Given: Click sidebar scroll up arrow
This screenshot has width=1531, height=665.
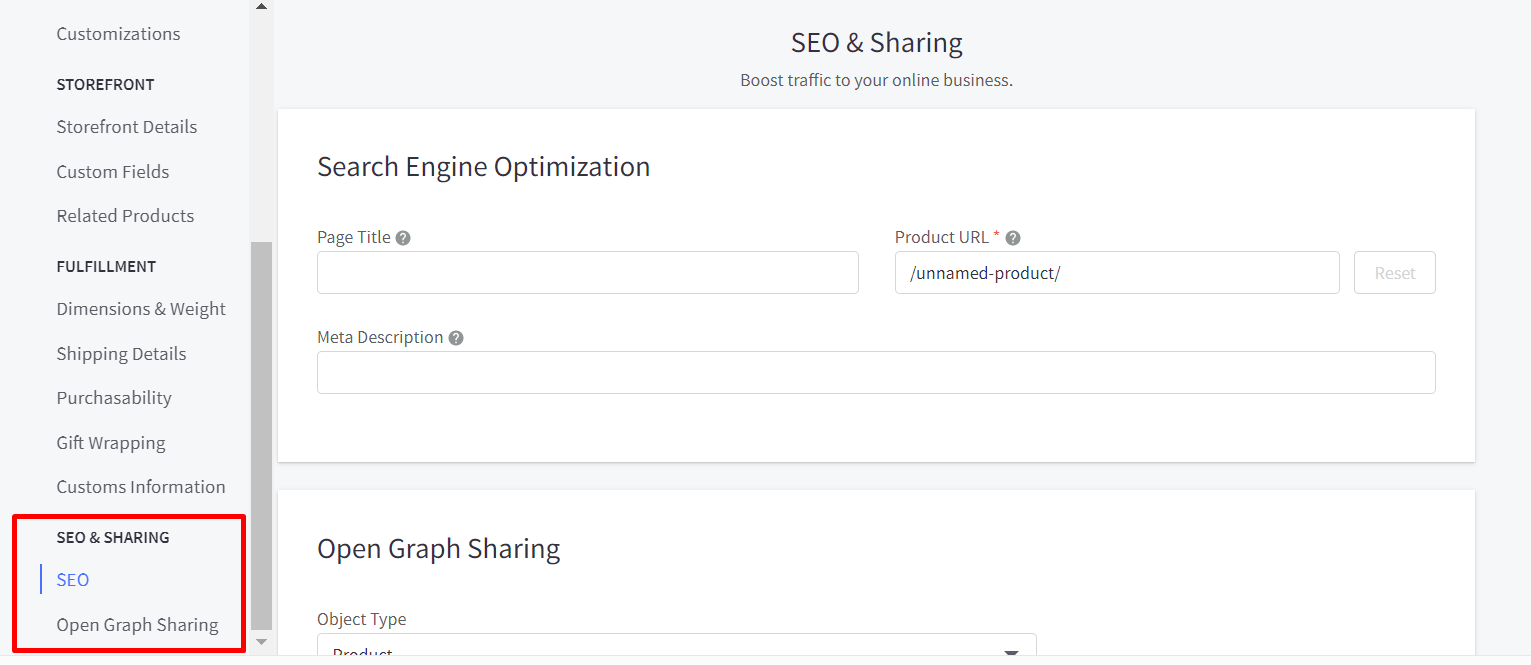Looking at the screenshot, I should (x=261, y=7).
